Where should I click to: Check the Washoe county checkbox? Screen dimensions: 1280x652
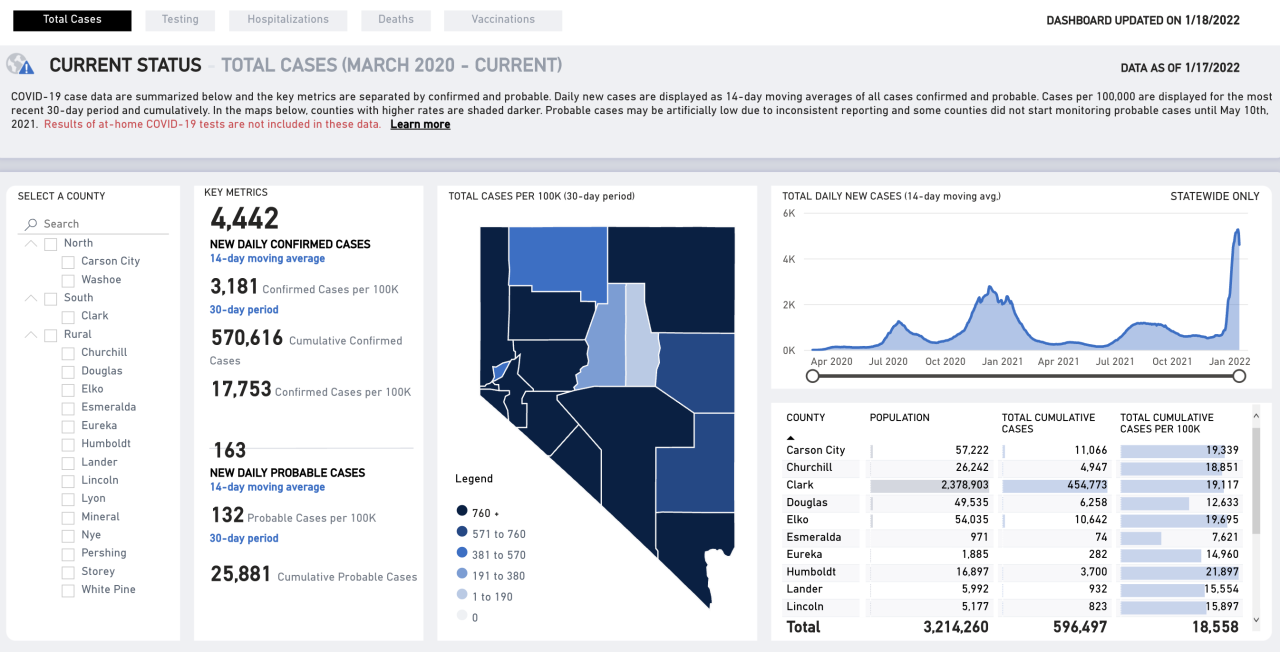68,280
